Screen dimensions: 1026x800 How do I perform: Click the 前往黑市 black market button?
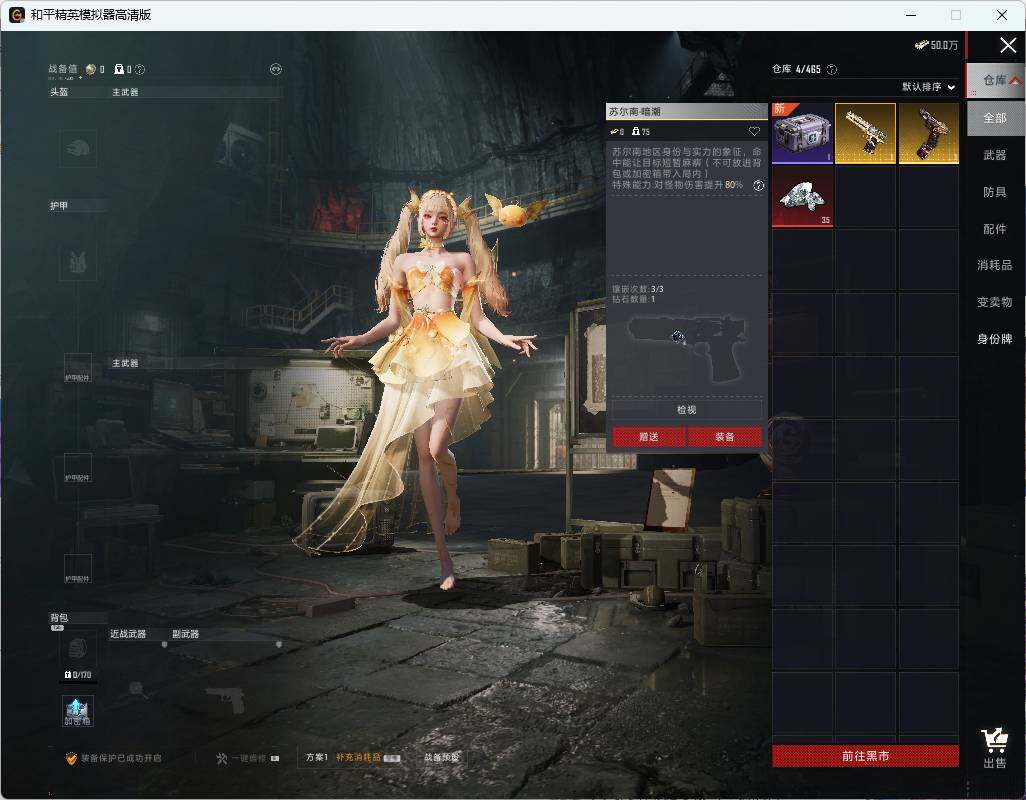[x=865, y=756]
